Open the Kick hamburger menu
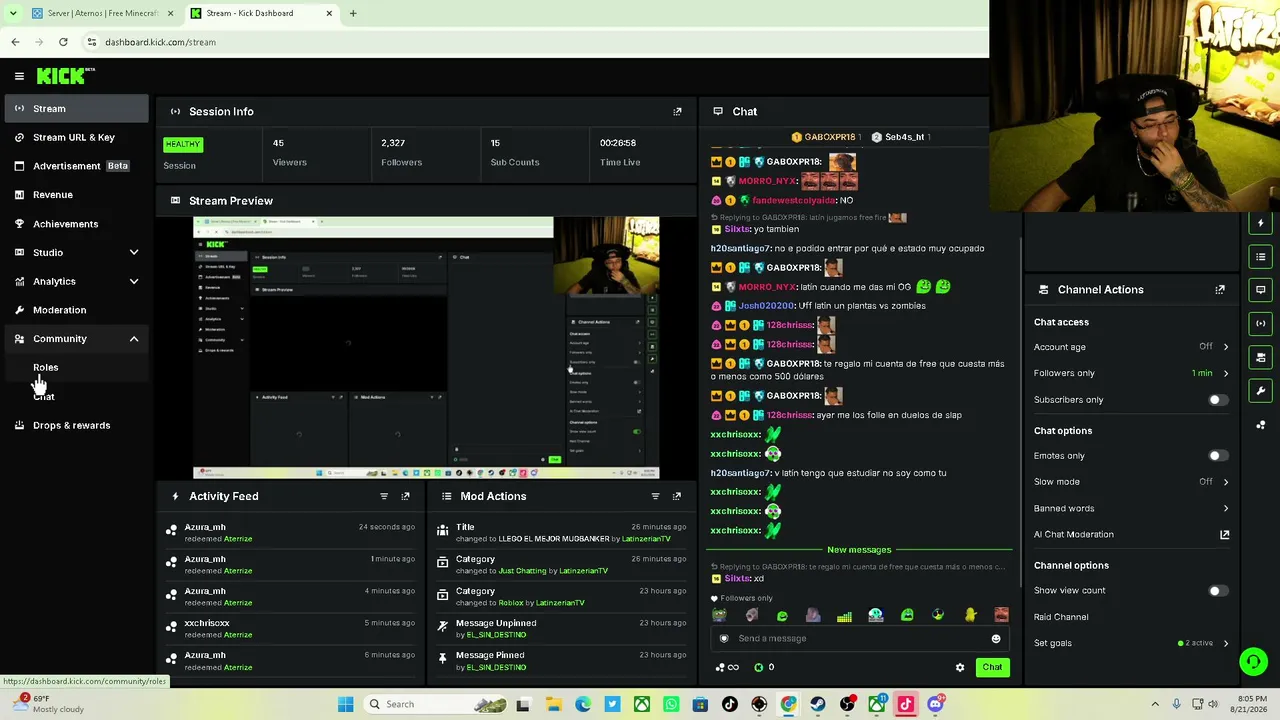This screenshot has height=720, width=1280. (x=19, y=76)
